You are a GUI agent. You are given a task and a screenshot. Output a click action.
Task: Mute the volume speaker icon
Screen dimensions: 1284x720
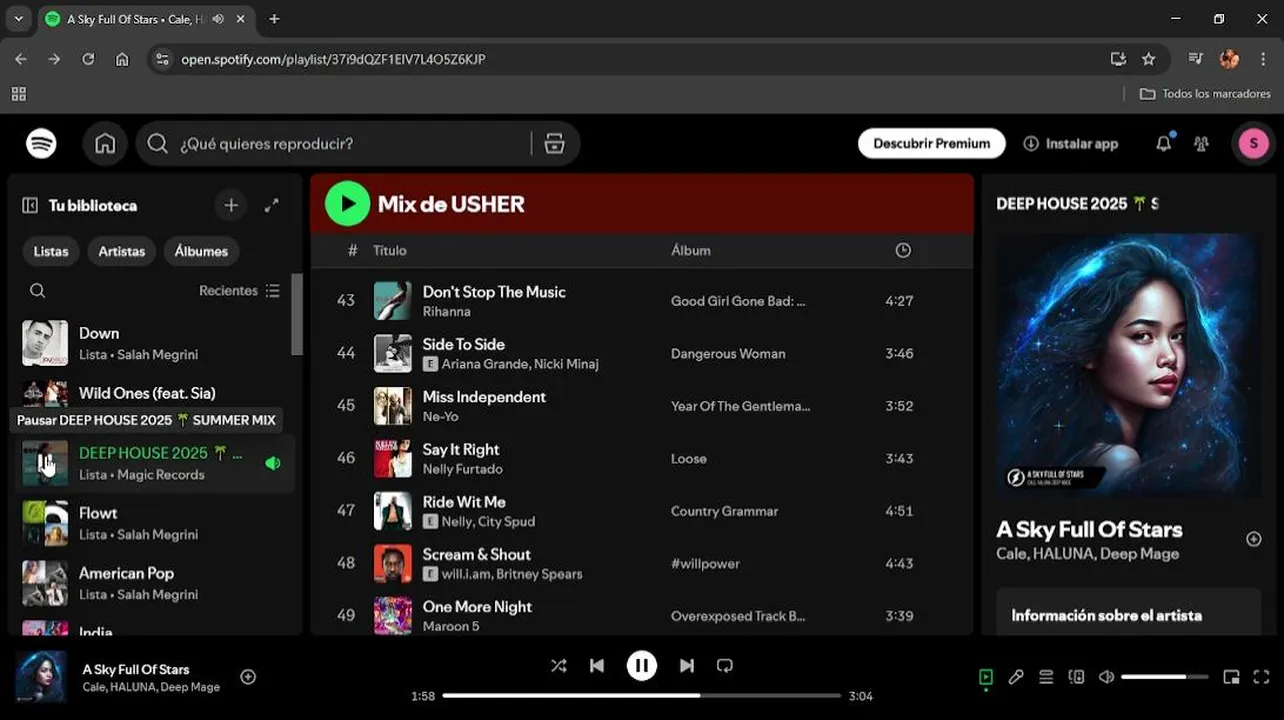pyautogui.click(x=1106, y=677)
